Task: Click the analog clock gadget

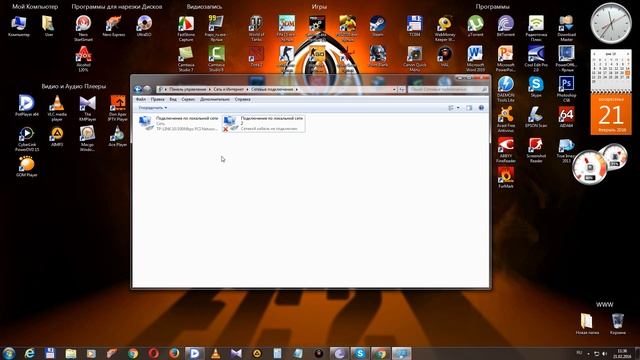Action: (611, 23)
